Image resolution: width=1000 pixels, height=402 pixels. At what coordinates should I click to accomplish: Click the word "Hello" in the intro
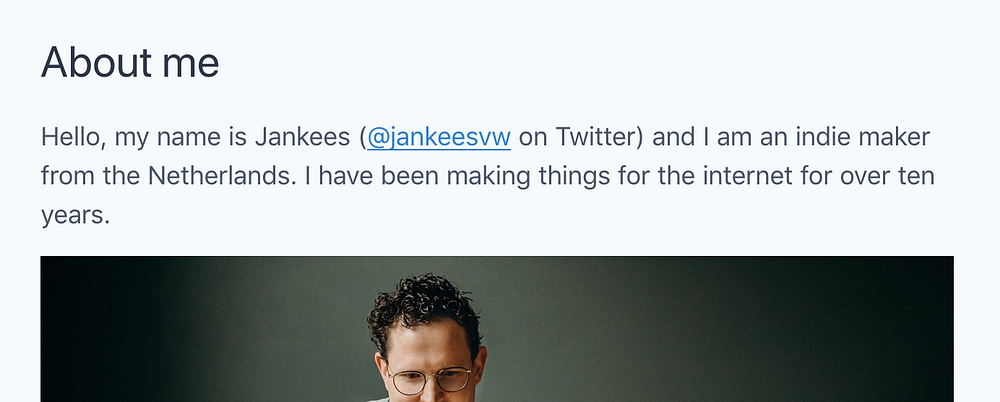point(70,137)
